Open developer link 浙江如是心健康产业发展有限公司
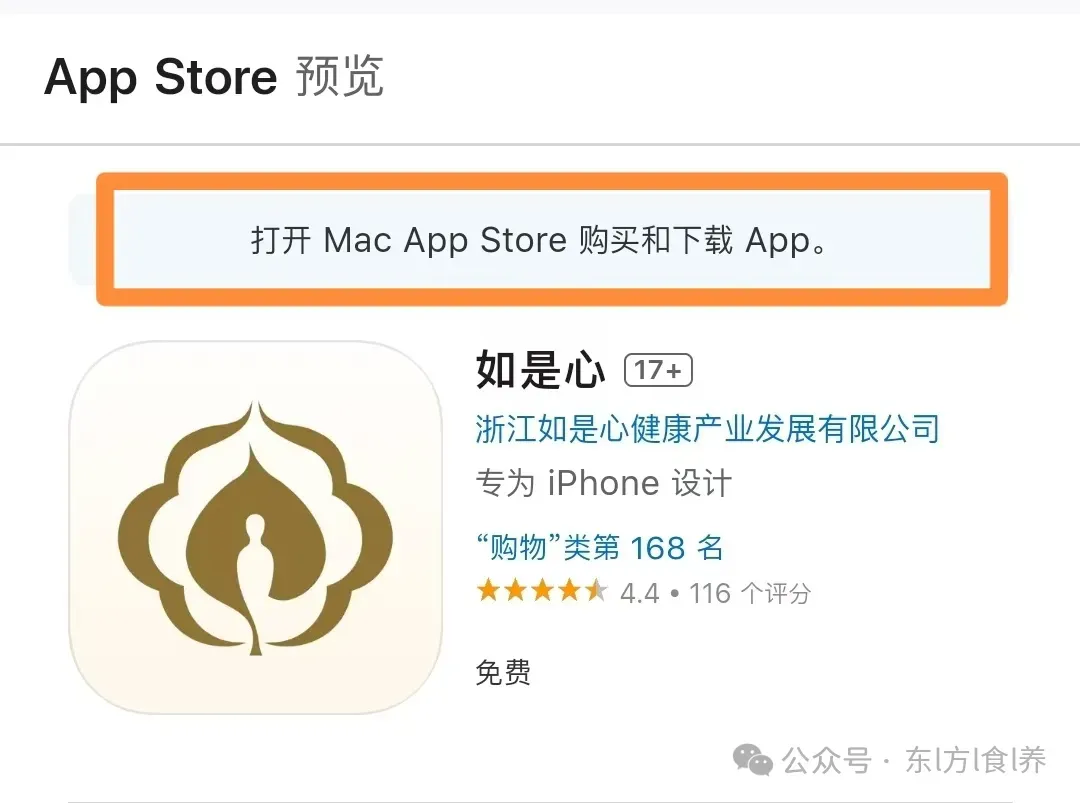1080x803 pixels. click(x=707, y=429)
